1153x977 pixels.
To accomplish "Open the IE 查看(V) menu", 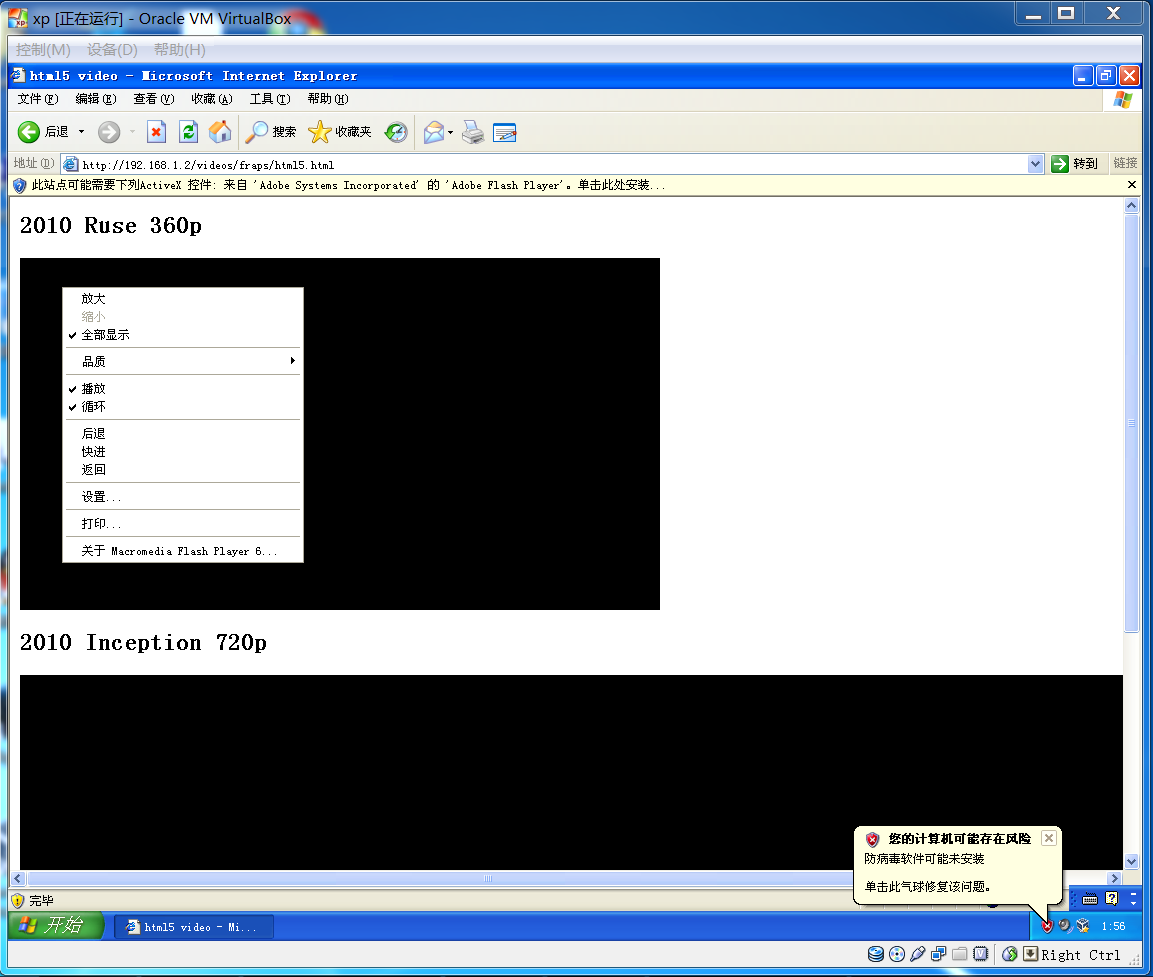I will (x=154, y=99).
